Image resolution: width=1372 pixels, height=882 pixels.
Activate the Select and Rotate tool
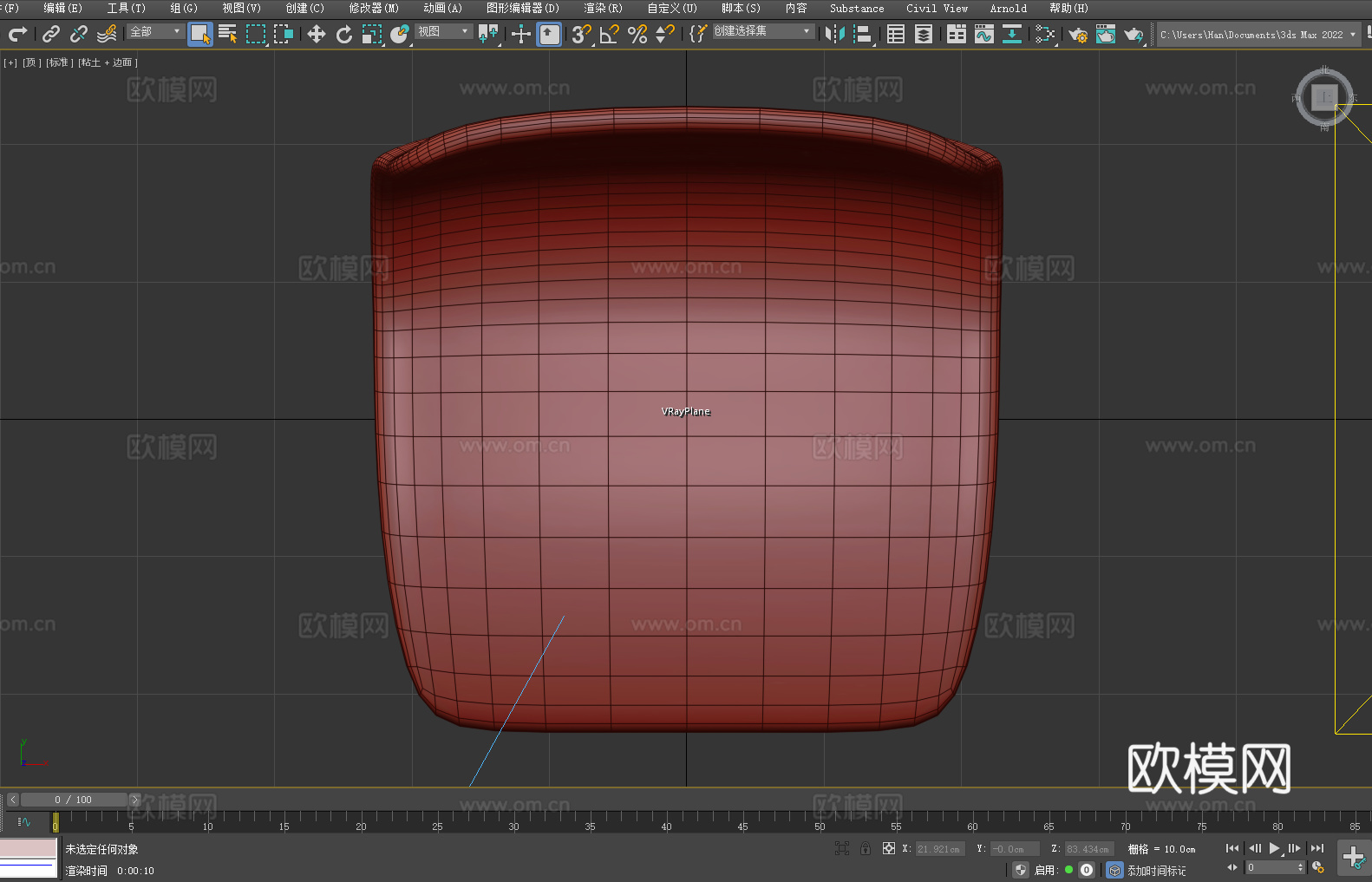[x=344, y=34]
